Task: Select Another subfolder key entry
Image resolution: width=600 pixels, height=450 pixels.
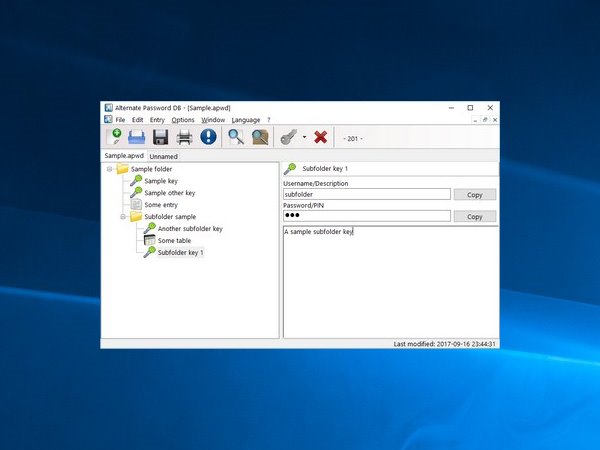Action: [x=190, y=228]
